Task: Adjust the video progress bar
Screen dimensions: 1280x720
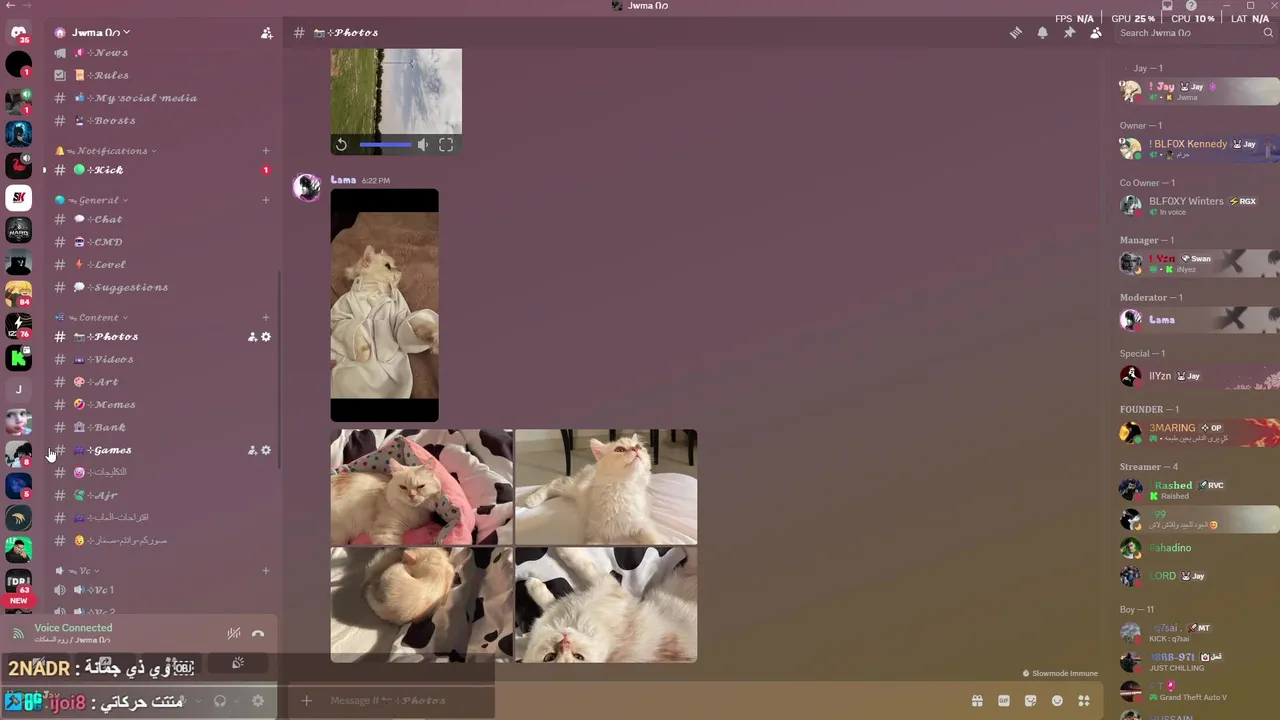Action: (385, 145)
